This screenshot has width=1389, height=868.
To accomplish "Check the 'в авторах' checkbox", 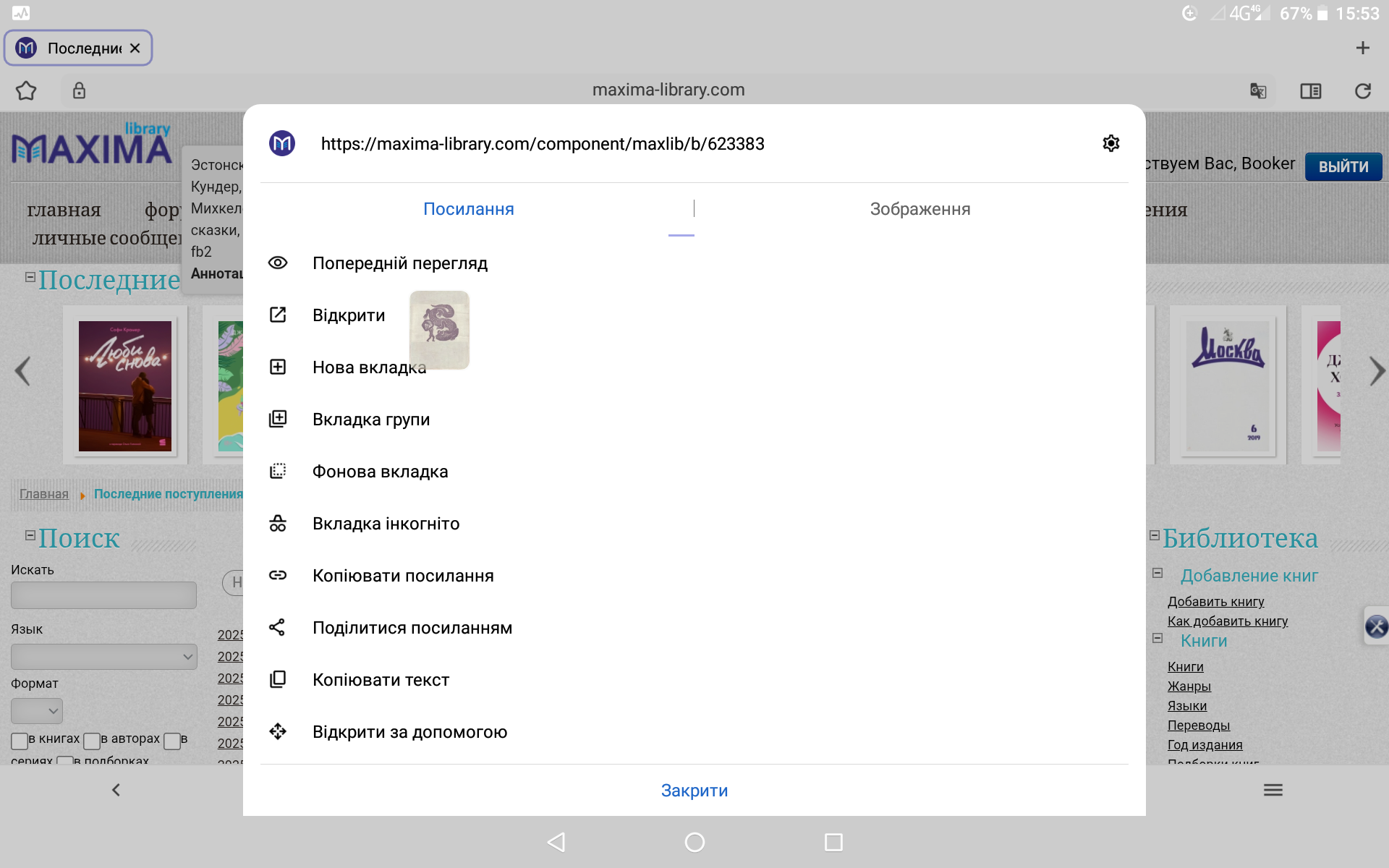I will click(92, 741).
